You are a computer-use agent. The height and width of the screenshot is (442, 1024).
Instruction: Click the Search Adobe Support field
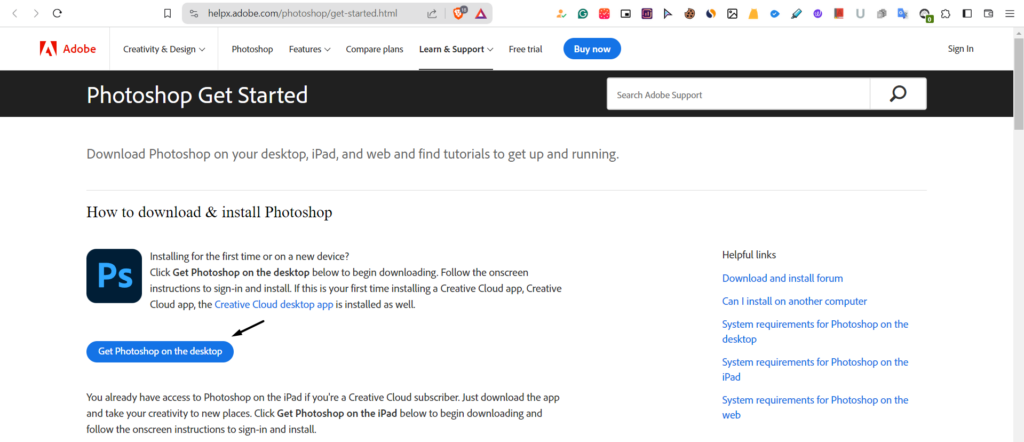[x=738, y=94]
